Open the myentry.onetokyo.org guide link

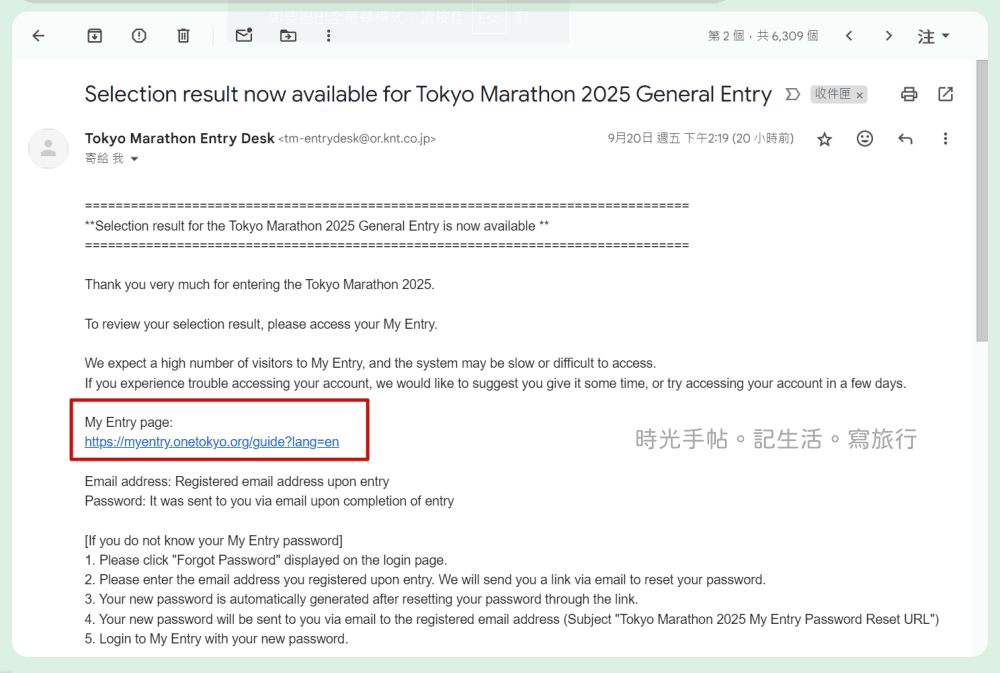click(x=212, y=441)
